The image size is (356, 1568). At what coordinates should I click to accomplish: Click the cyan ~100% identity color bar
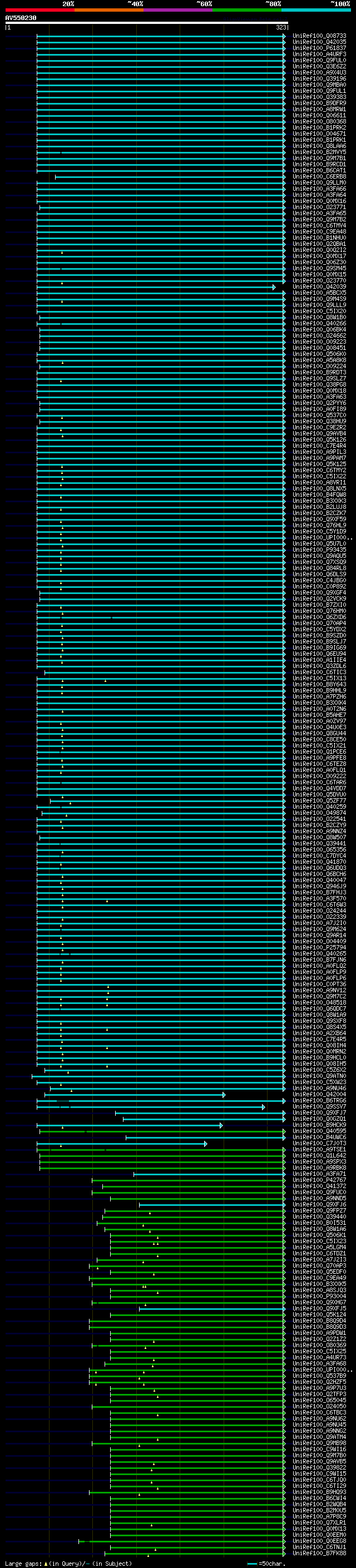tap(316, 10)
